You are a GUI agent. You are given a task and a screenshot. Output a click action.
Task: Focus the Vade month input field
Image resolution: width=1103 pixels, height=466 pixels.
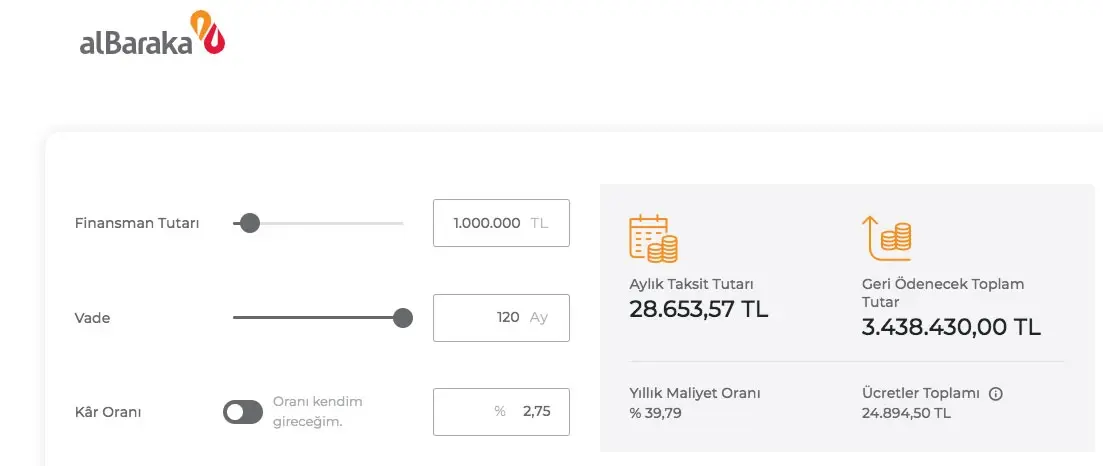coord(500,318)
